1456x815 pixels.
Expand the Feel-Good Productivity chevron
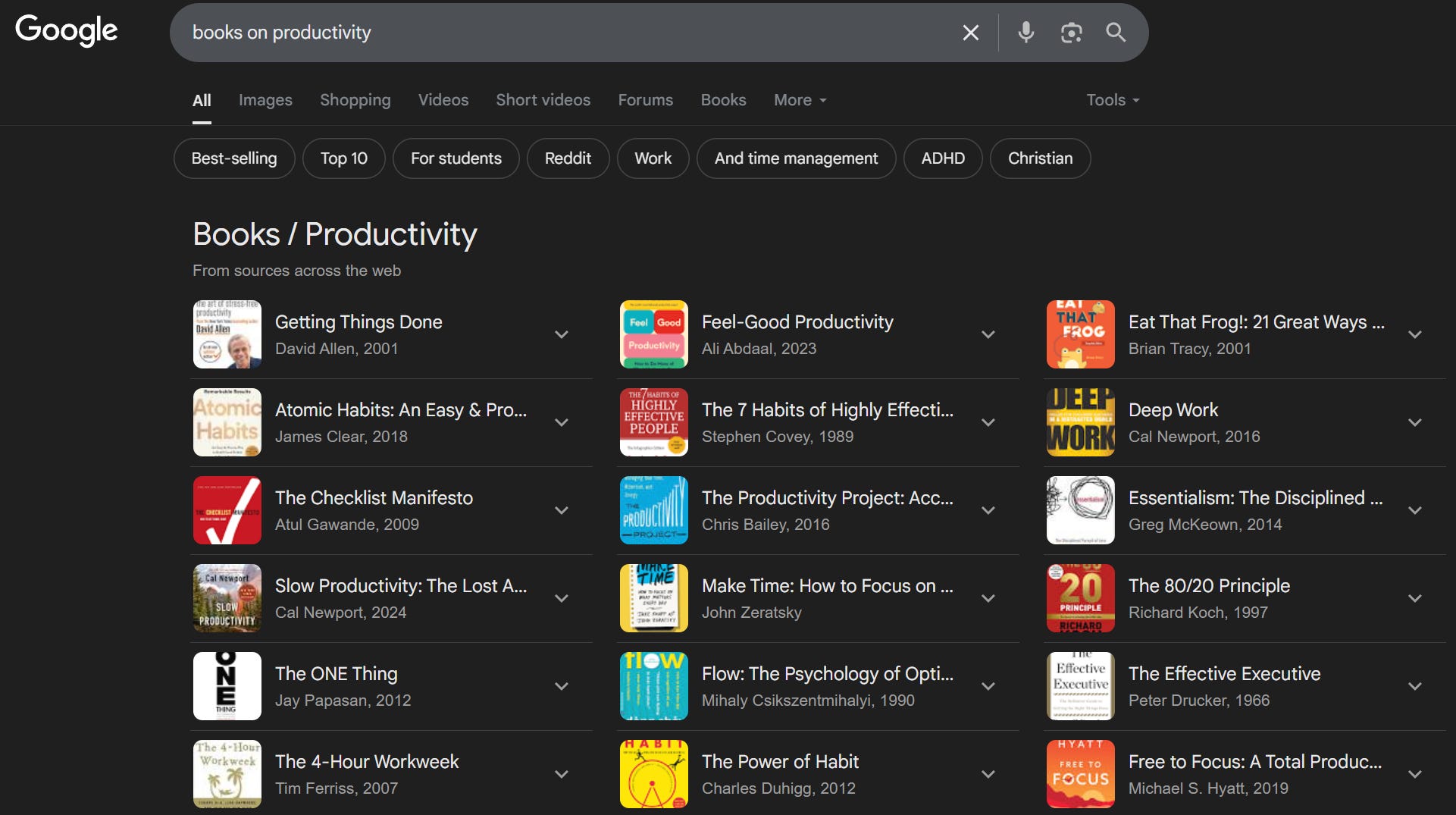[988, 334]
